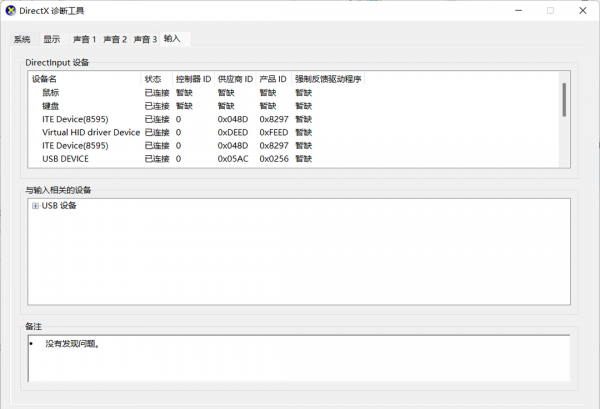Select the USB DEVICE row
Image resolution: width=600 pixels, height=409 pixels.
point(66,158)
